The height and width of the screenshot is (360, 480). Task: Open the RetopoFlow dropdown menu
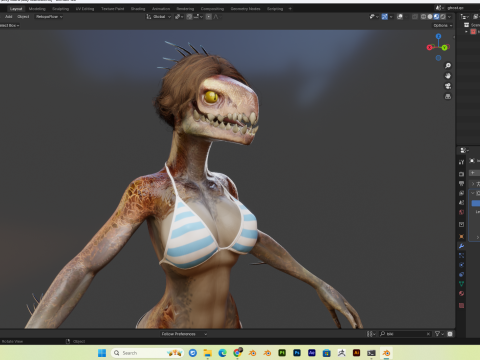click(x=49, y=17)
